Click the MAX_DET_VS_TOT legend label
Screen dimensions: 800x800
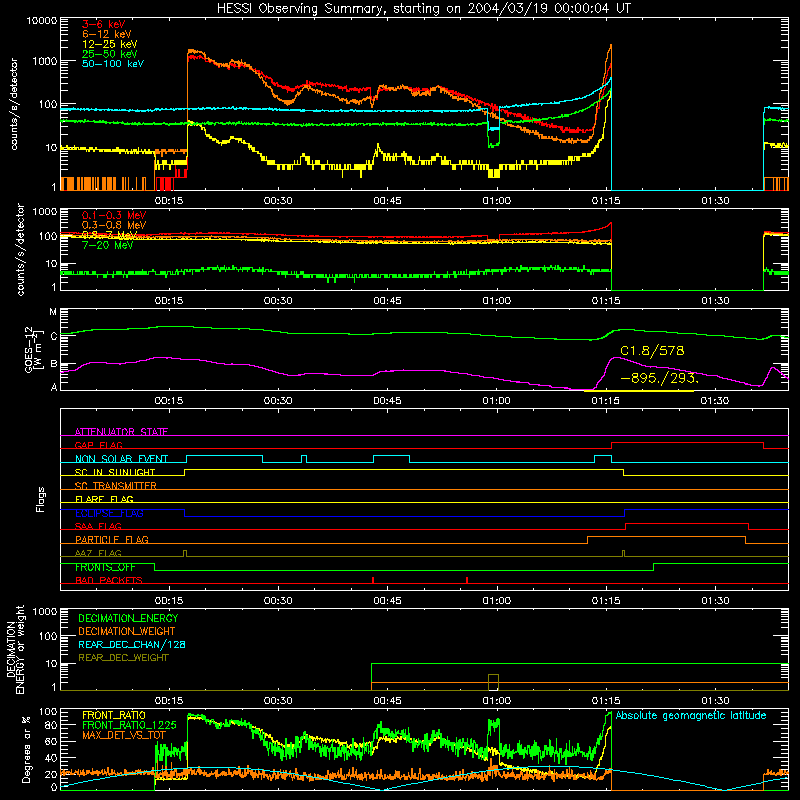coord(124,735)
